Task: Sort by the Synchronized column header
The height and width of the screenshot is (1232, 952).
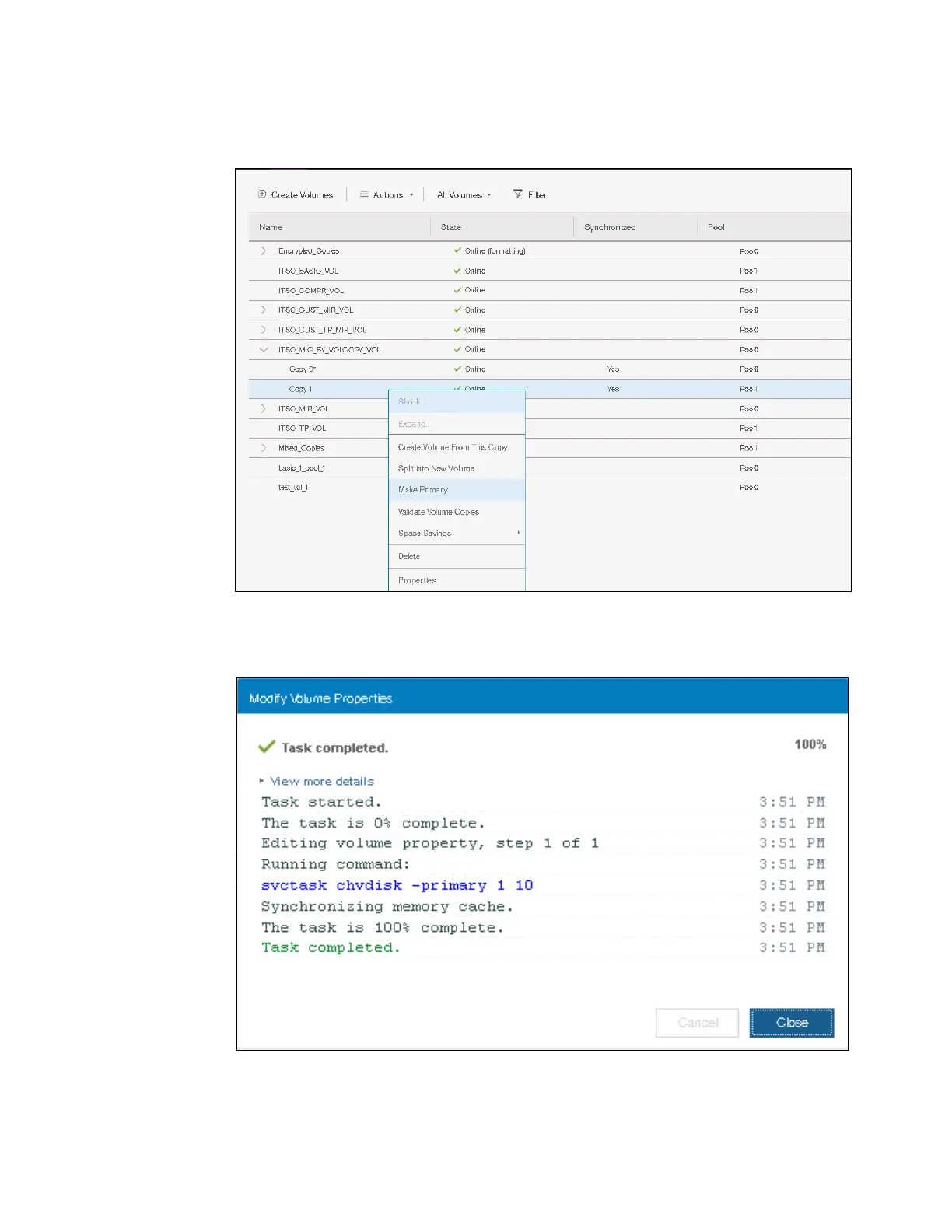Action: [x=610, y=227]
